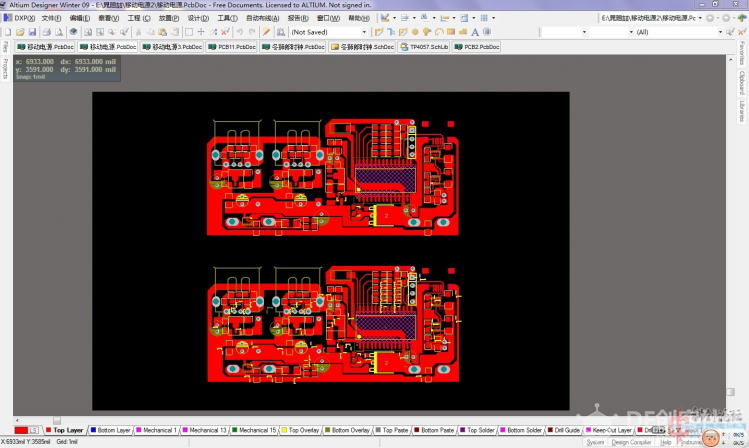Select the Place Fill rectangle tool
Viewport: 749px width, 448px height.
tap(450, 32)
